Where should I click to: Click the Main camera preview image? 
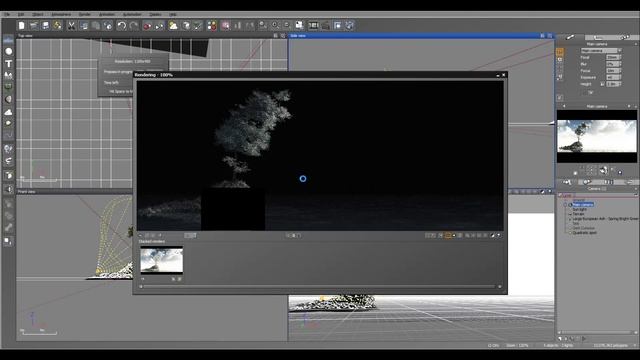[597, 136]
